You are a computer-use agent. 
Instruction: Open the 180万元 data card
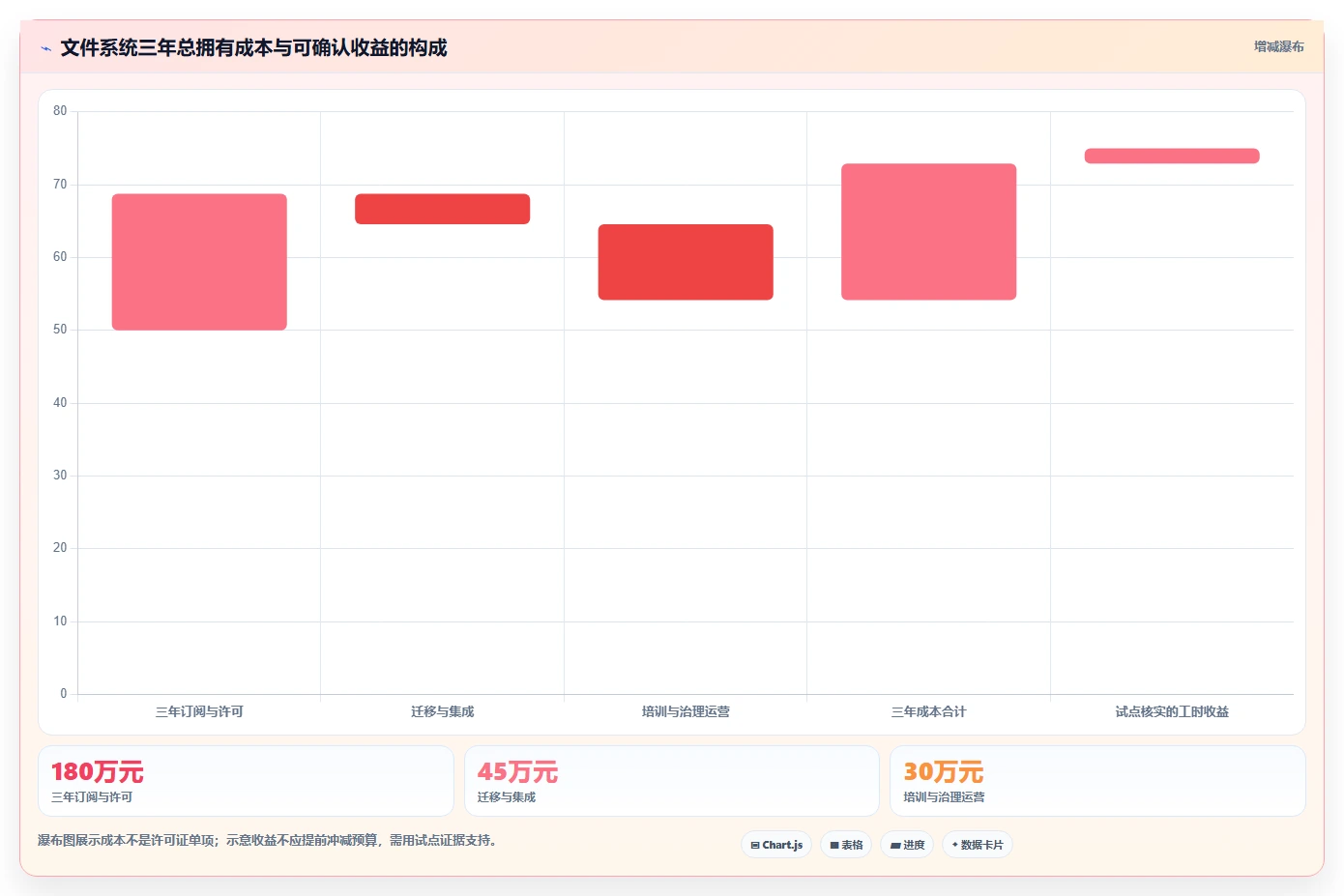point(246,781)
